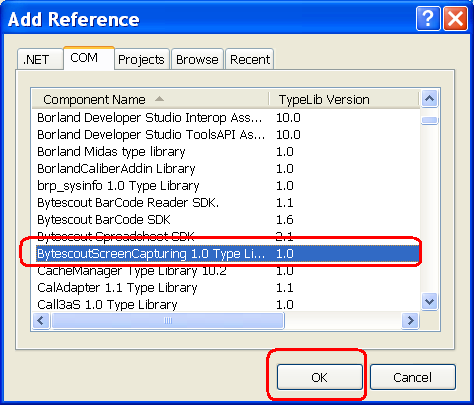
Task: Click the horizontal scroll left arrow
Action: 41,321
